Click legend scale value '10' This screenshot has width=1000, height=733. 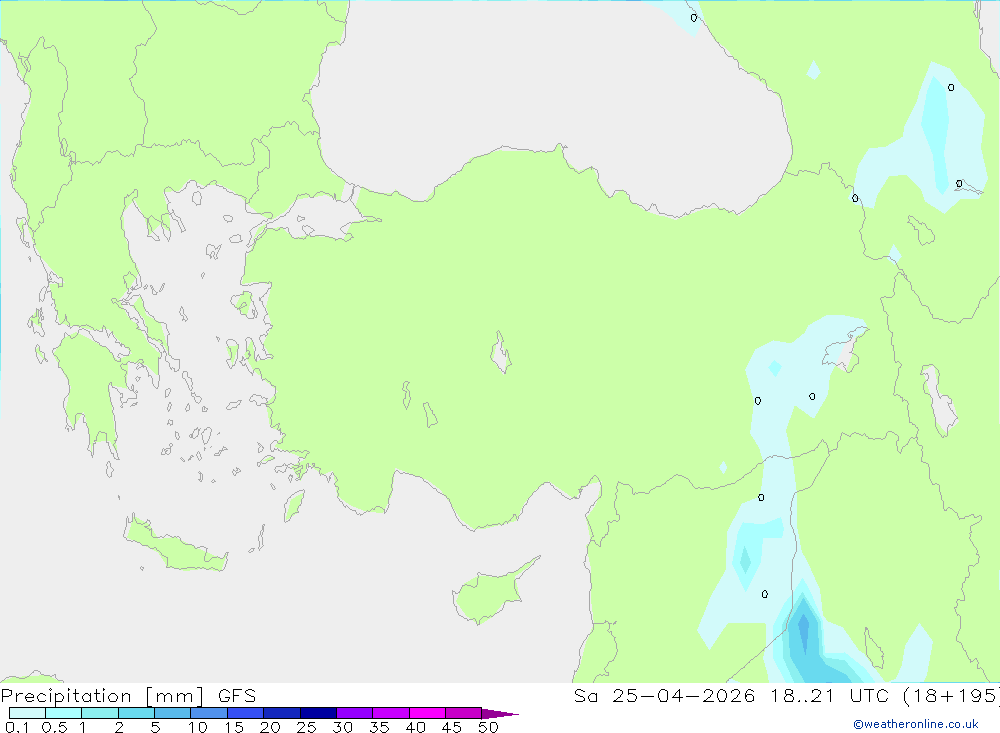coord(197,727)
